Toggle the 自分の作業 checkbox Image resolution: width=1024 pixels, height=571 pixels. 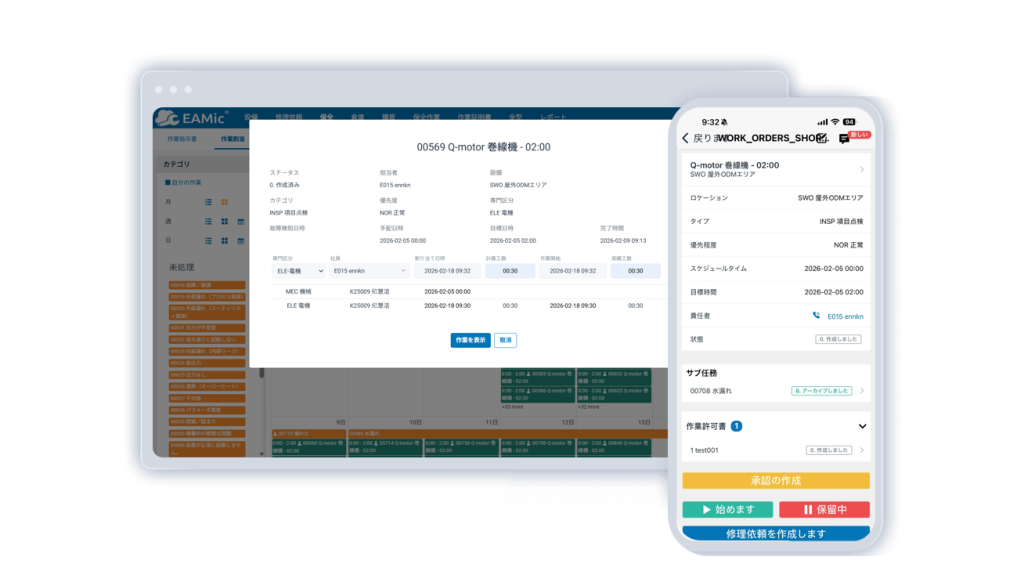(168, 182)
